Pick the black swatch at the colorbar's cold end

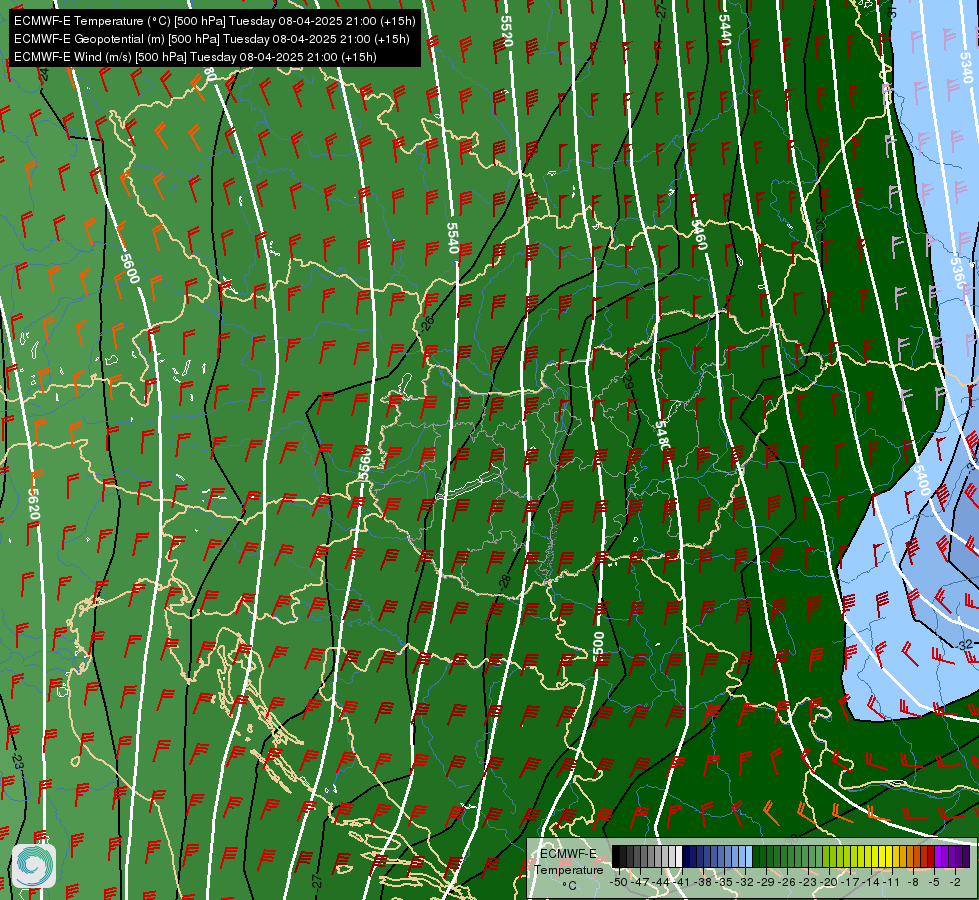click(616, 857)
